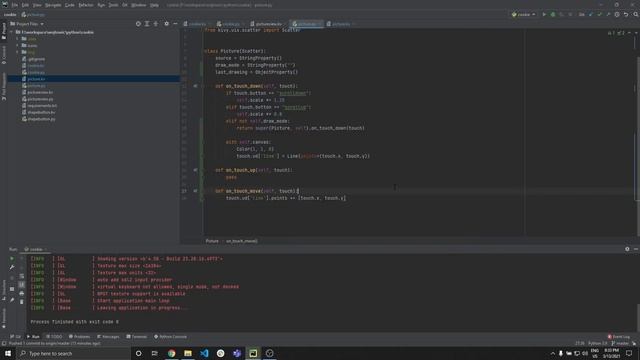Collapse all nodes in Project panel
This screenshot has height=360, width=640.
[x=156, y=24]
